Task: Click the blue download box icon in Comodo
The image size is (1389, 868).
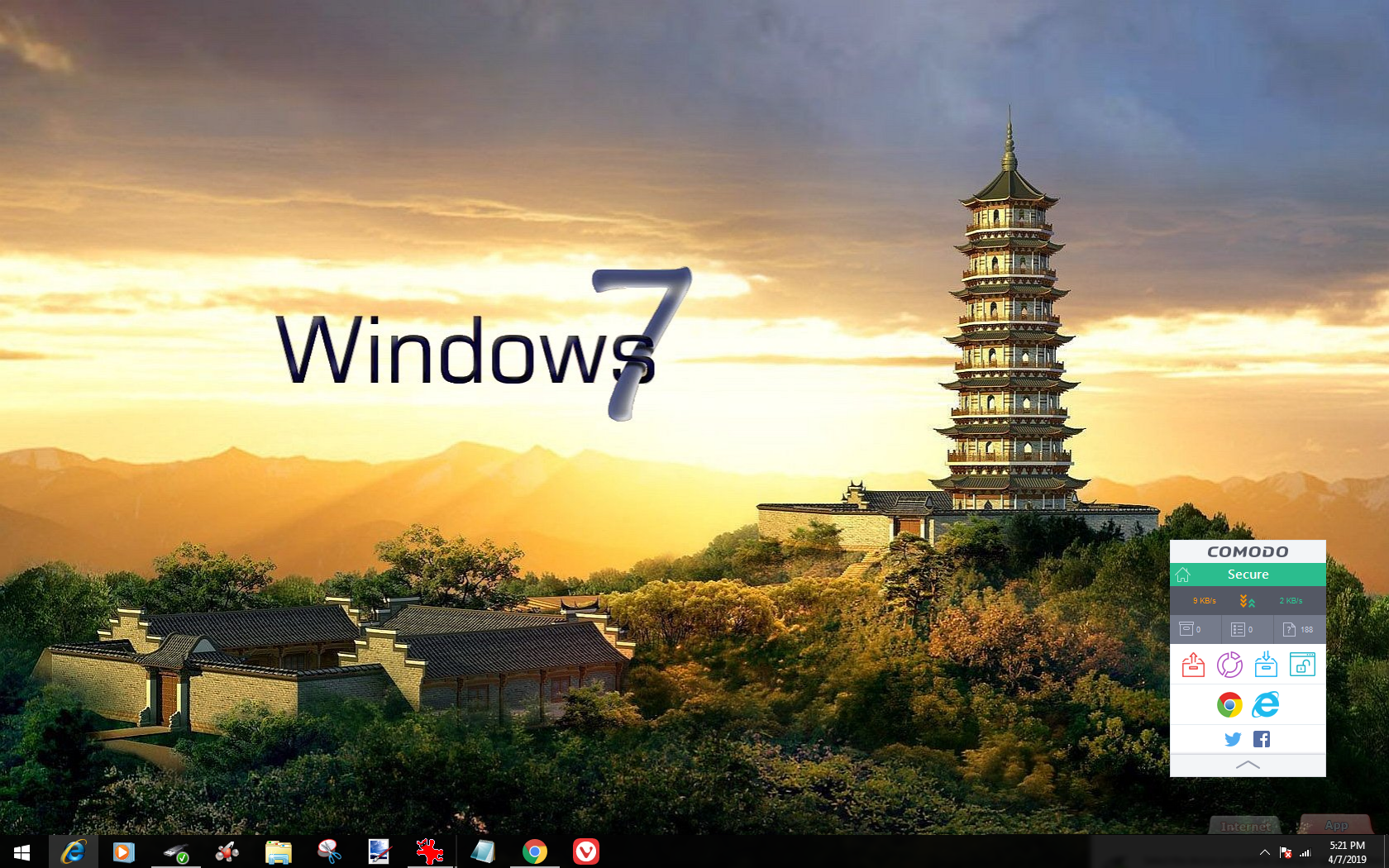Action: [1266, 665]
